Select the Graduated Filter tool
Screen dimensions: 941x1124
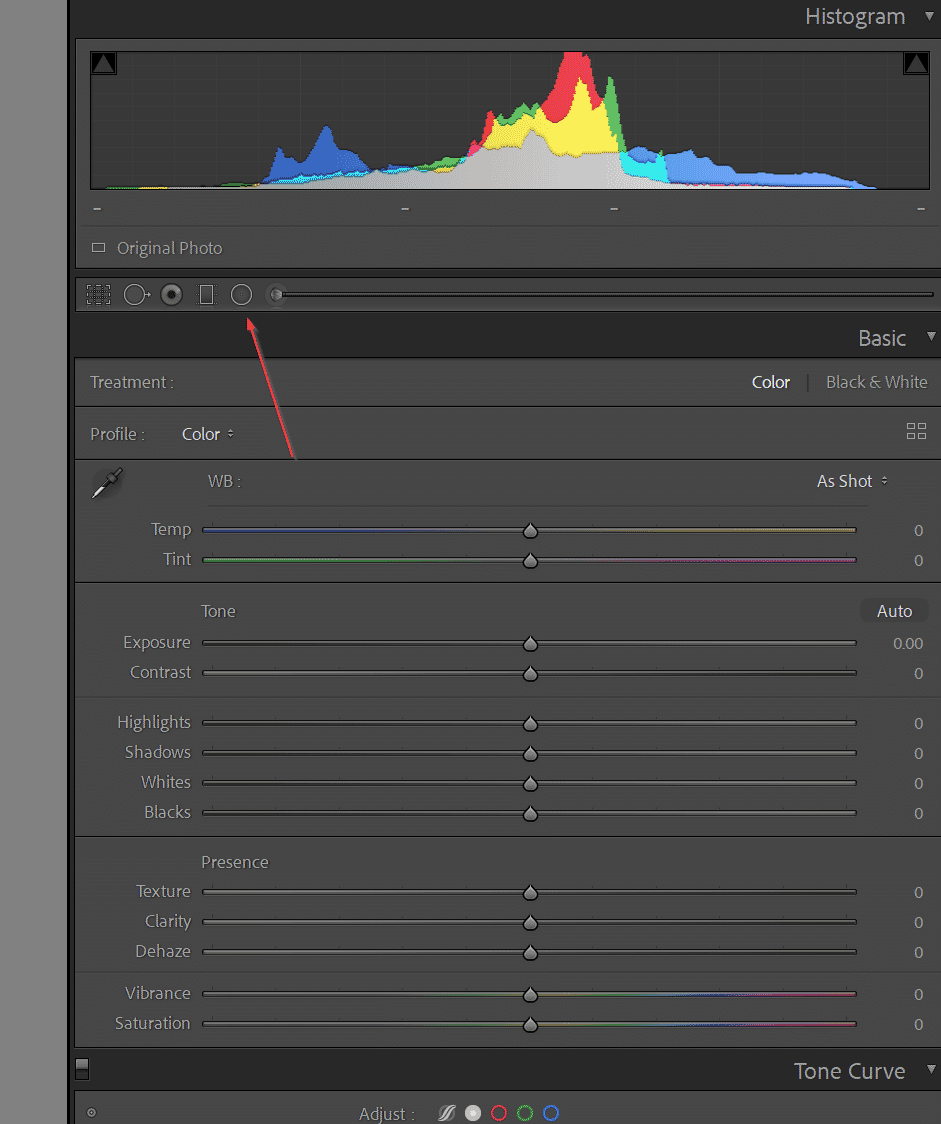tap(206, 294)
